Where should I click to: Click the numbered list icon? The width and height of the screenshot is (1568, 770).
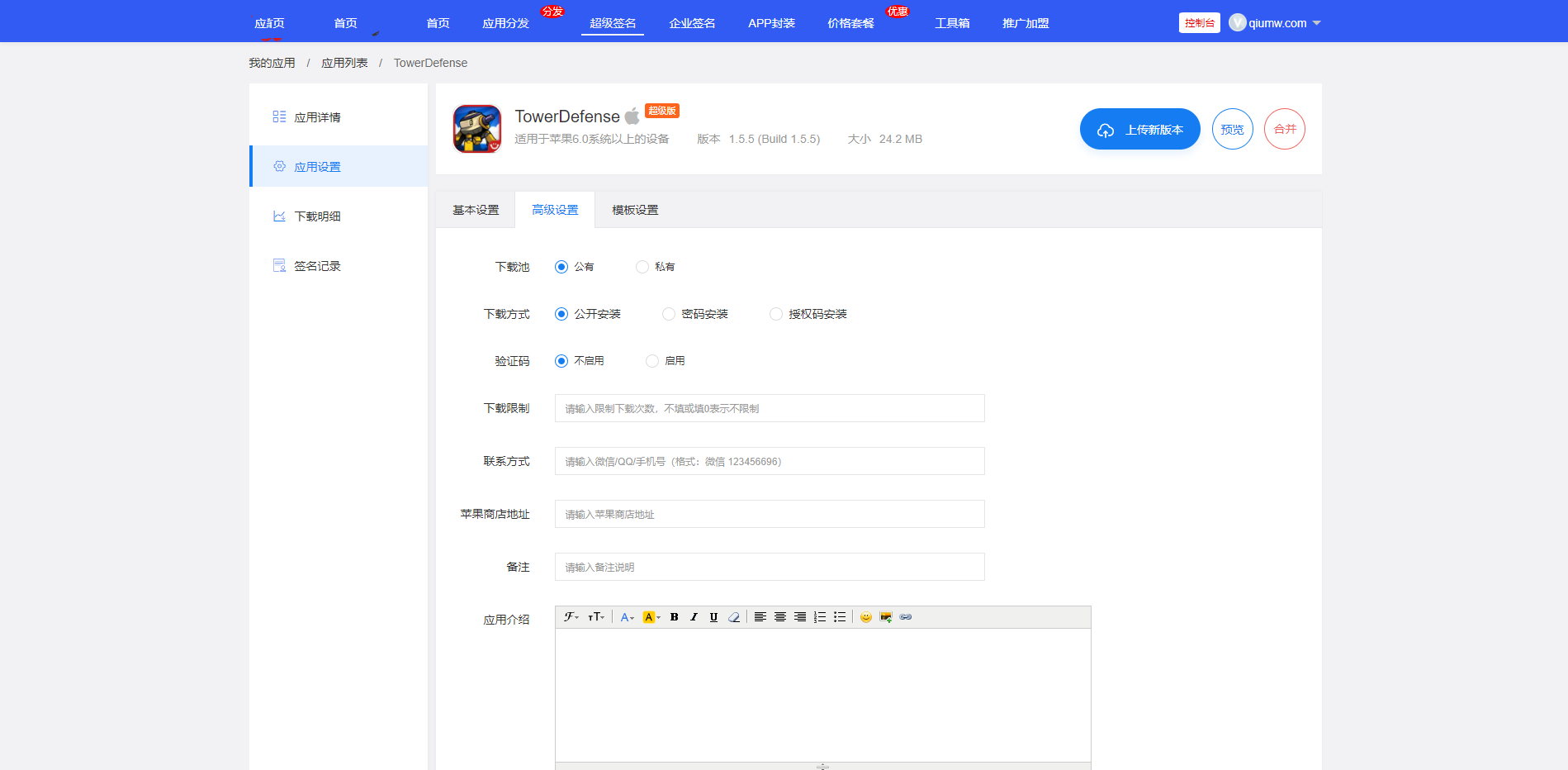(820, 617)
